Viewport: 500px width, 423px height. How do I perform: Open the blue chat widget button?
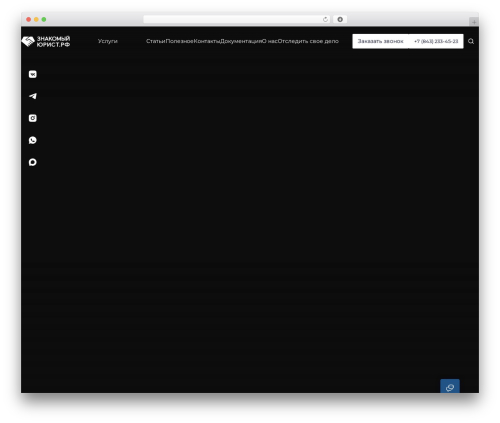[450, 386]
